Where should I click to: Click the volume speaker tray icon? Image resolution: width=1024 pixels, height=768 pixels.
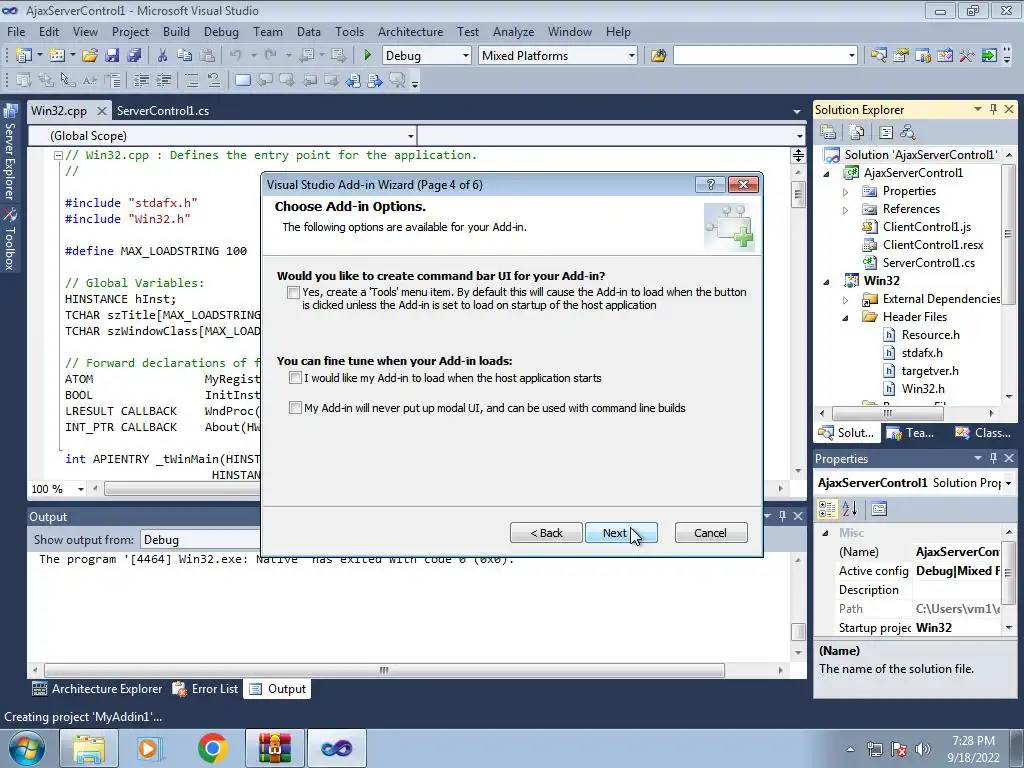(x=922, y=749)
